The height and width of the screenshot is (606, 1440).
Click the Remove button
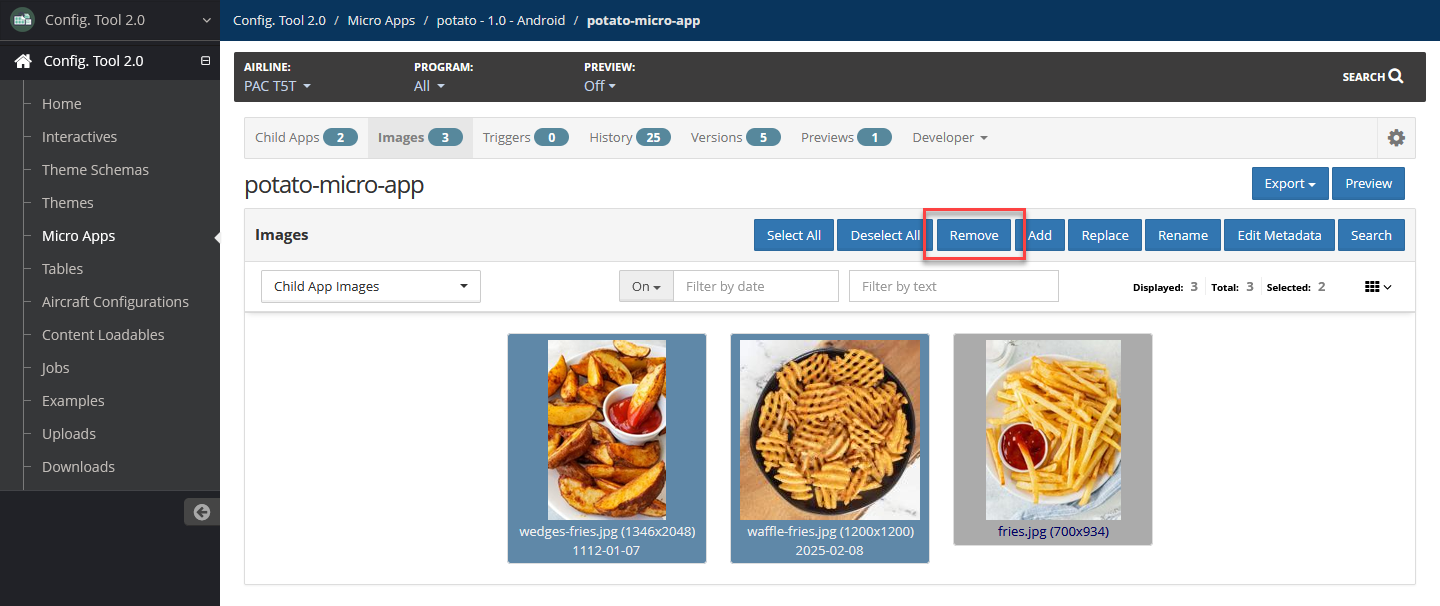974,235
